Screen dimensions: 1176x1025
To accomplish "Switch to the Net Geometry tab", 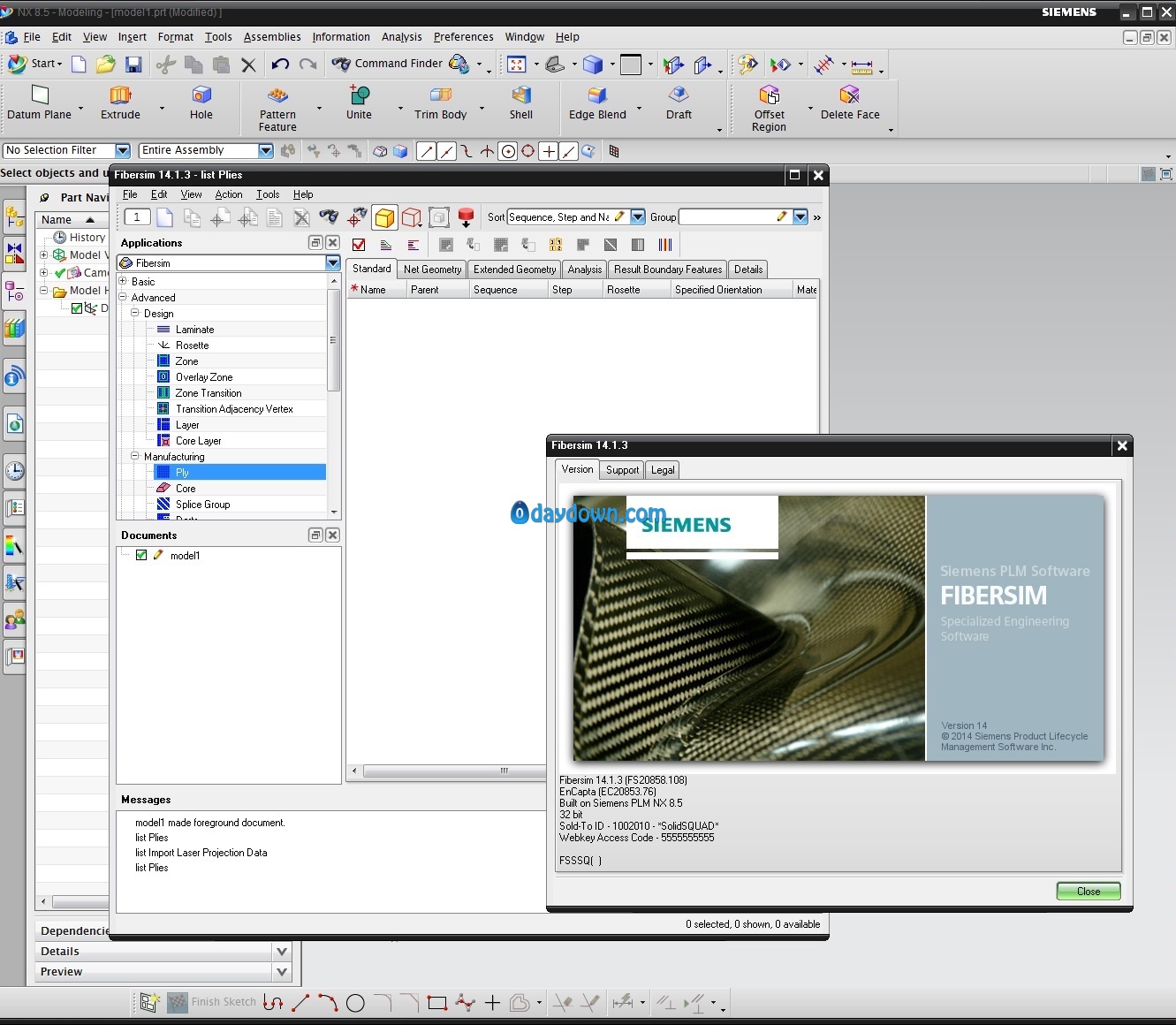I will click(432, 270).
